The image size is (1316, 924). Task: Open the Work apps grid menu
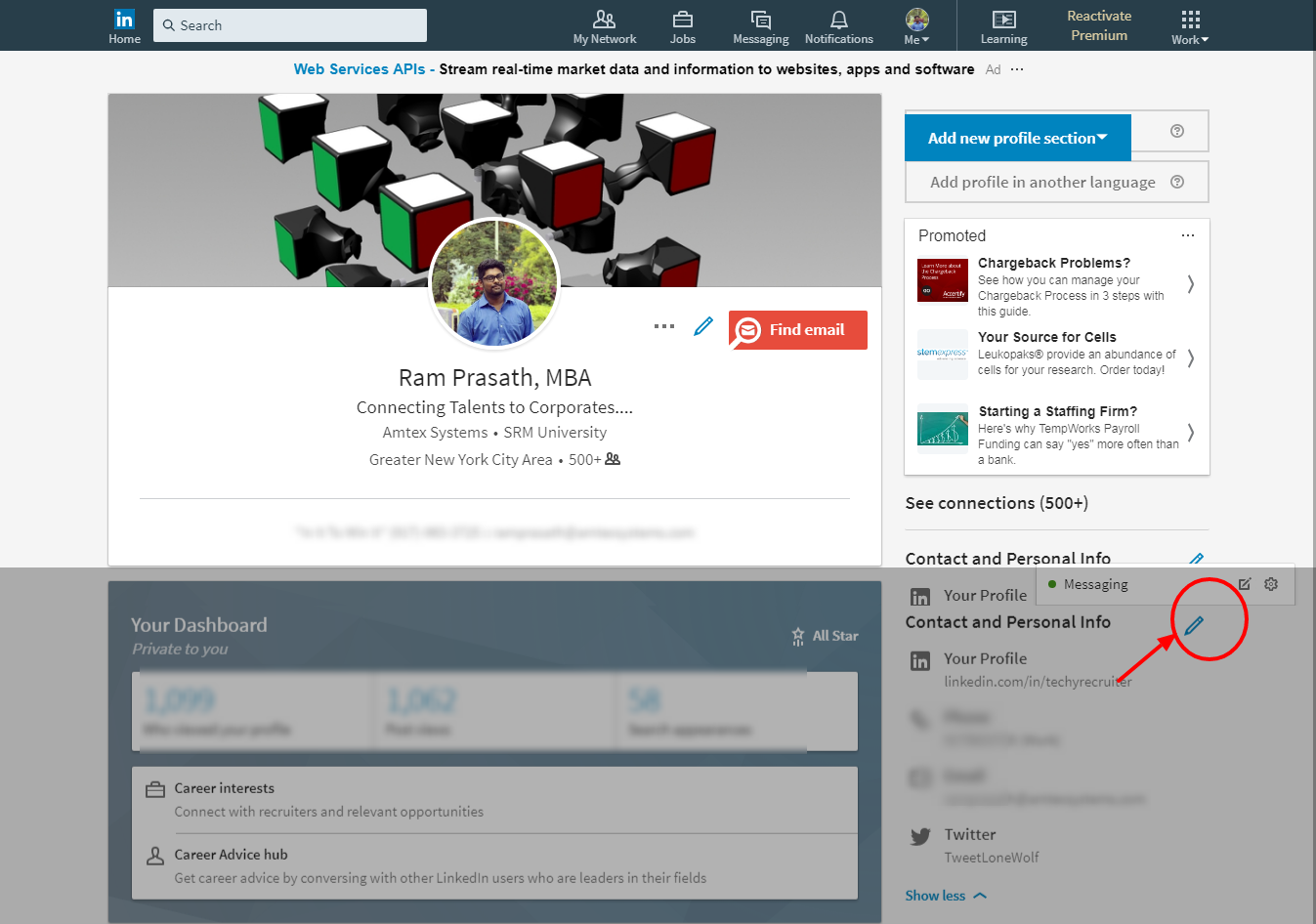click(1190, 26)
